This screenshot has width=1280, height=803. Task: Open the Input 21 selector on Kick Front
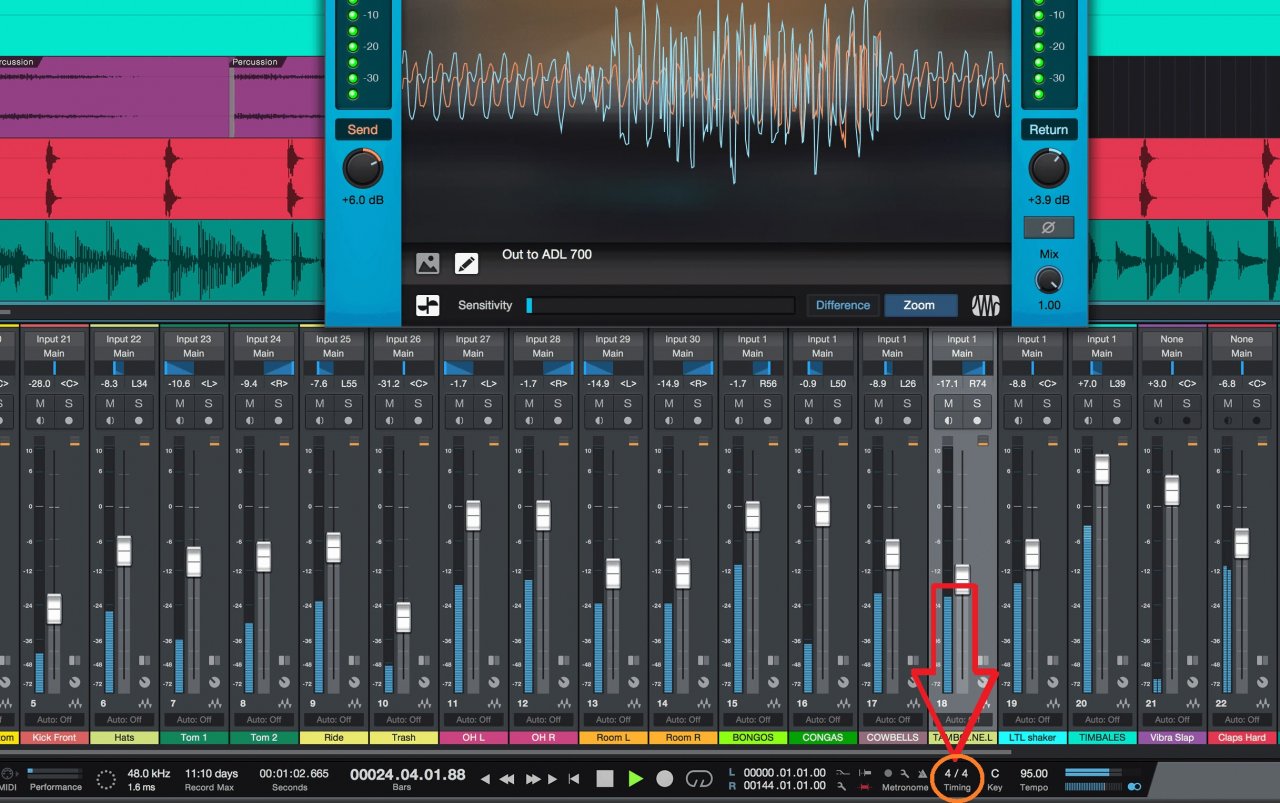tap(54, 339)
